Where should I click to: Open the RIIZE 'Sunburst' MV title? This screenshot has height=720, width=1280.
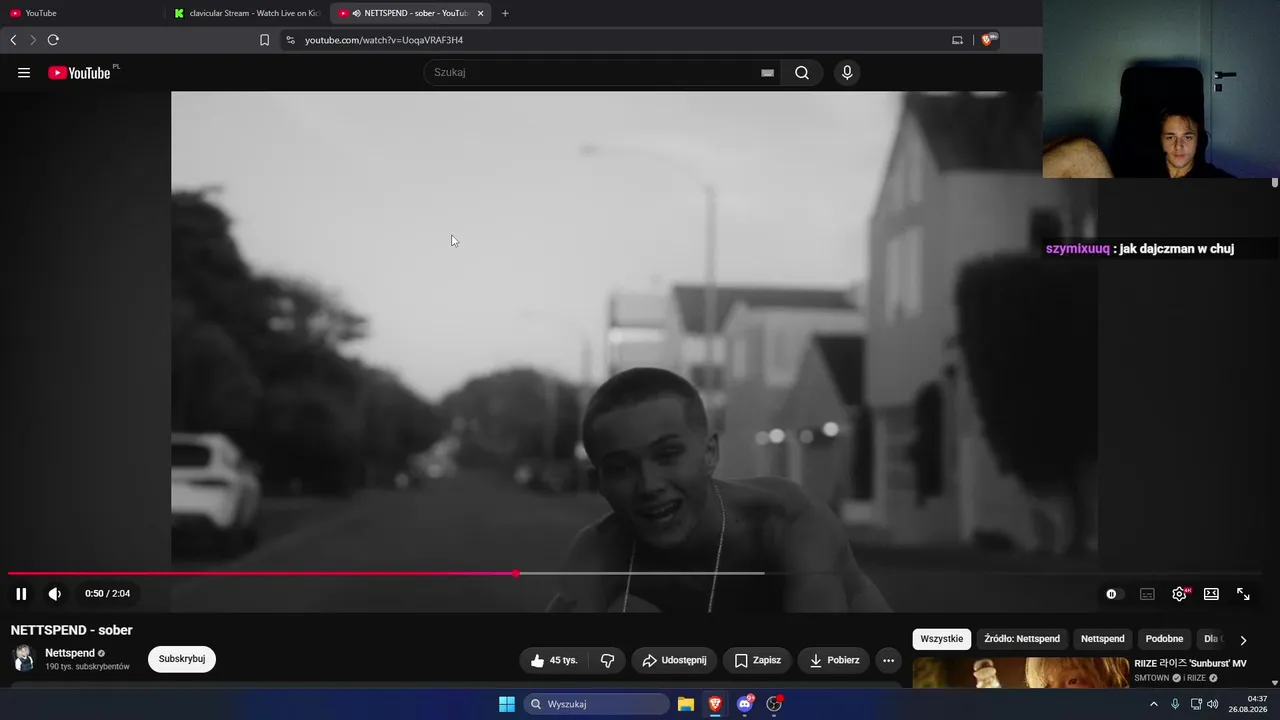1190,664
